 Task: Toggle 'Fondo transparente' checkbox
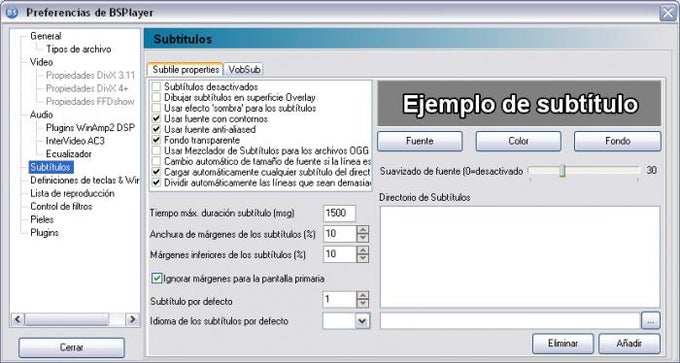(156, 140)
